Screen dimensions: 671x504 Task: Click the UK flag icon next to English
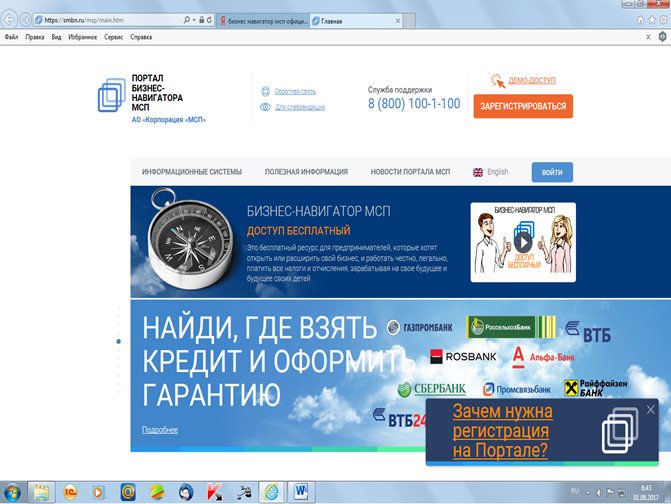click(x=478, y=172)
